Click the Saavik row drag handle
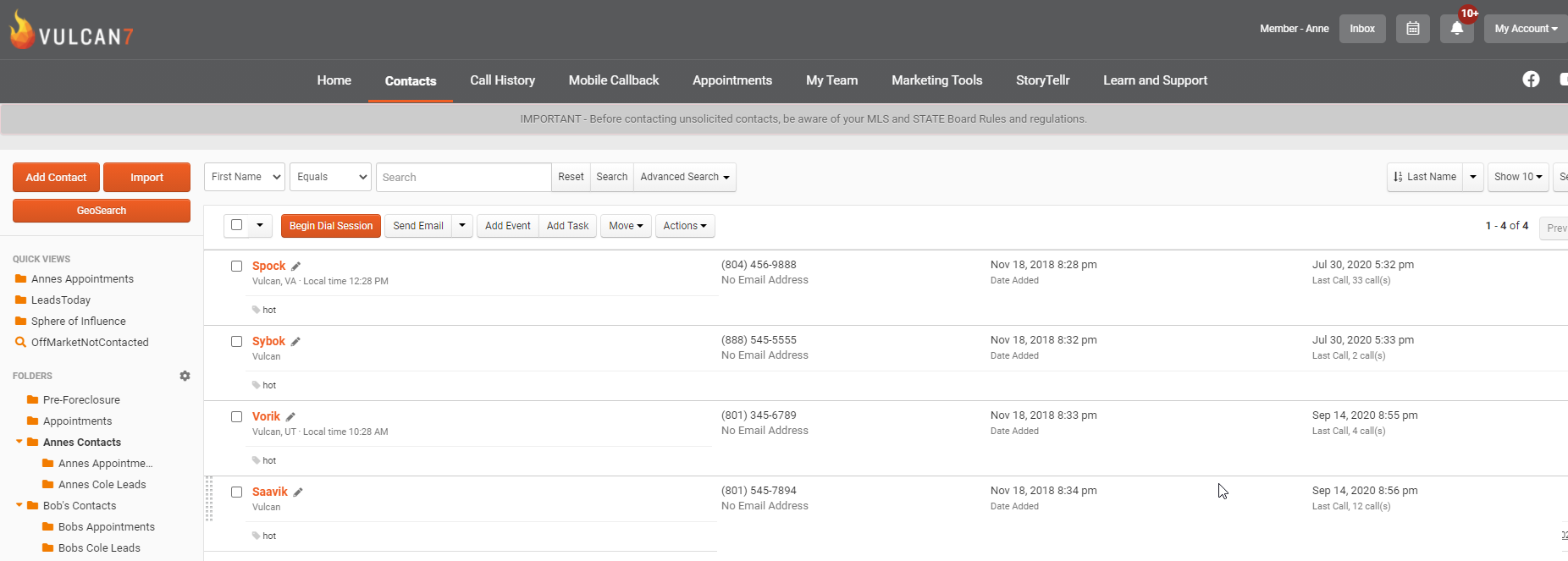This screenshot has height=561, width=1568. point(209,498)
